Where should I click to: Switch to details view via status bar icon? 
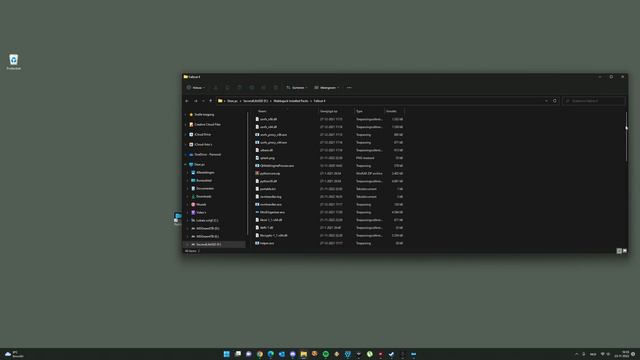tap(619, 251)
